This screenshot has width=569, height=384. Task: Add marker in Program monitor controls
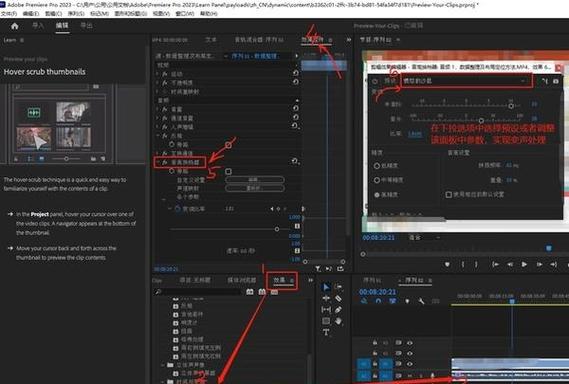pos(447,265)
